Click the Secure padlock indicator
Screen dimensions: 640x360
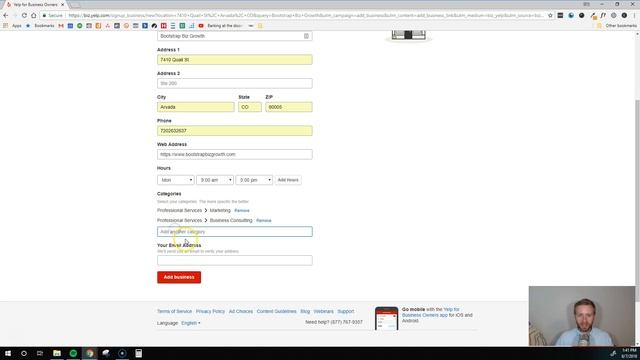[53, 15]
